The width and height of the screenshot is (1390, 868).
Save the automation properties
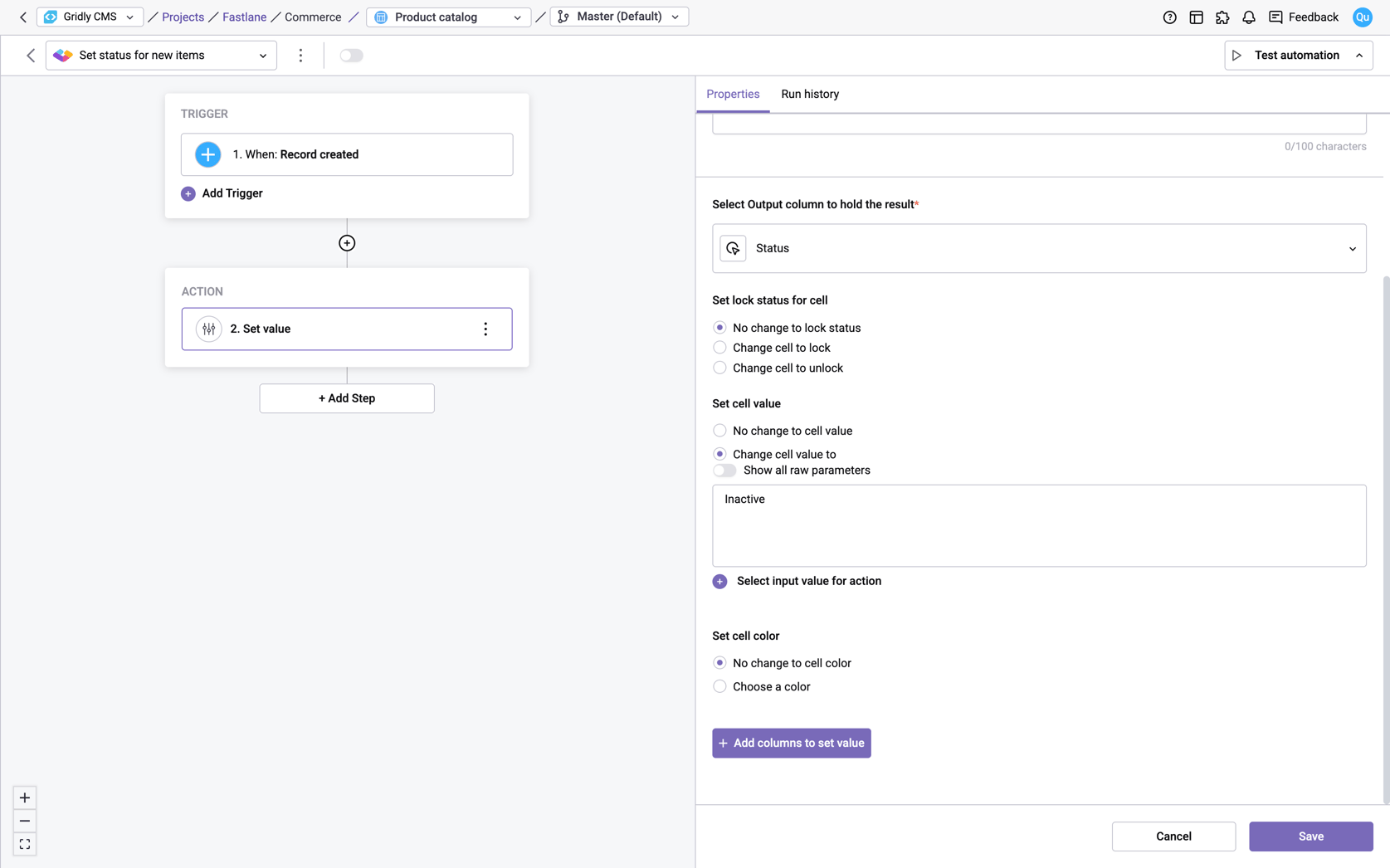pyautogui.click(x=1311, y=836)
